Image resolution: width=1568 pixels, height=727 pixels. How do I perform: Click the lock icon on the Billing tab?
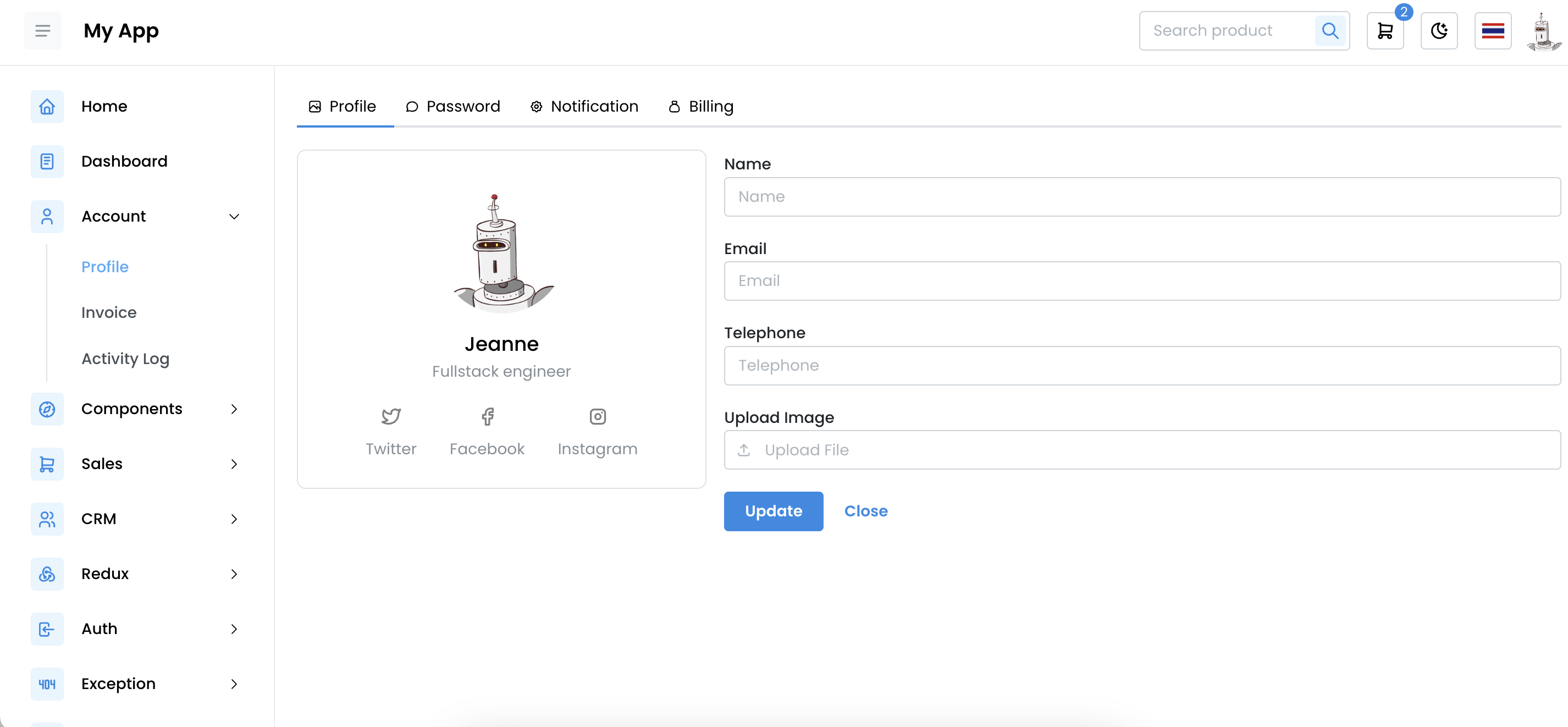point(675,107)
